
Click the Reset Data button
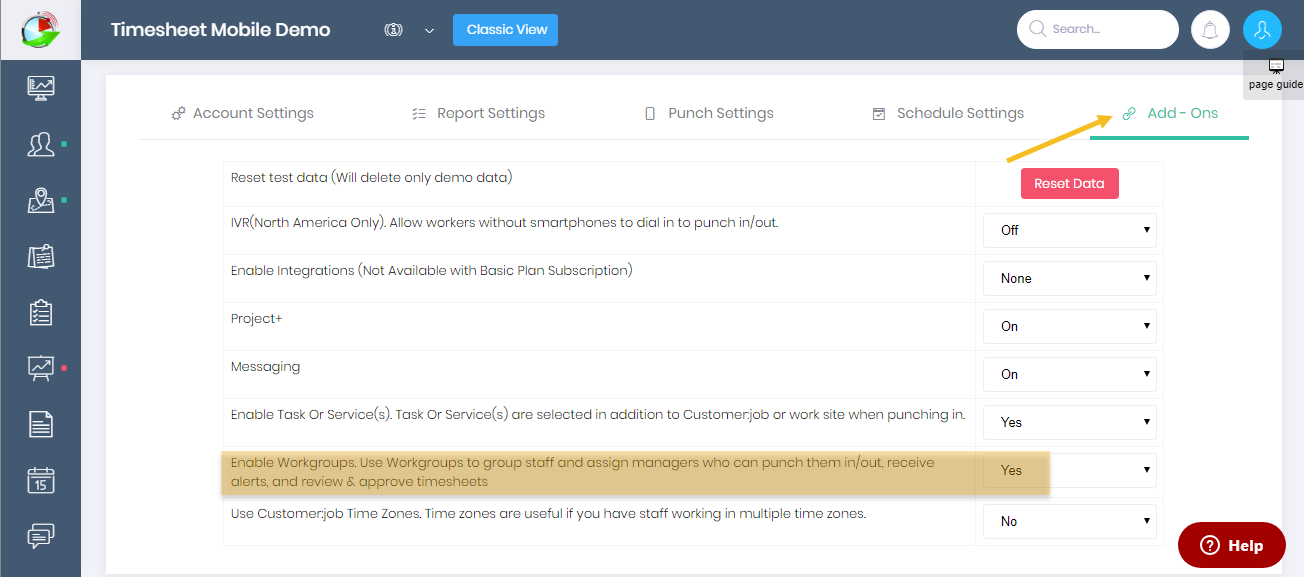click(1069, 183)
